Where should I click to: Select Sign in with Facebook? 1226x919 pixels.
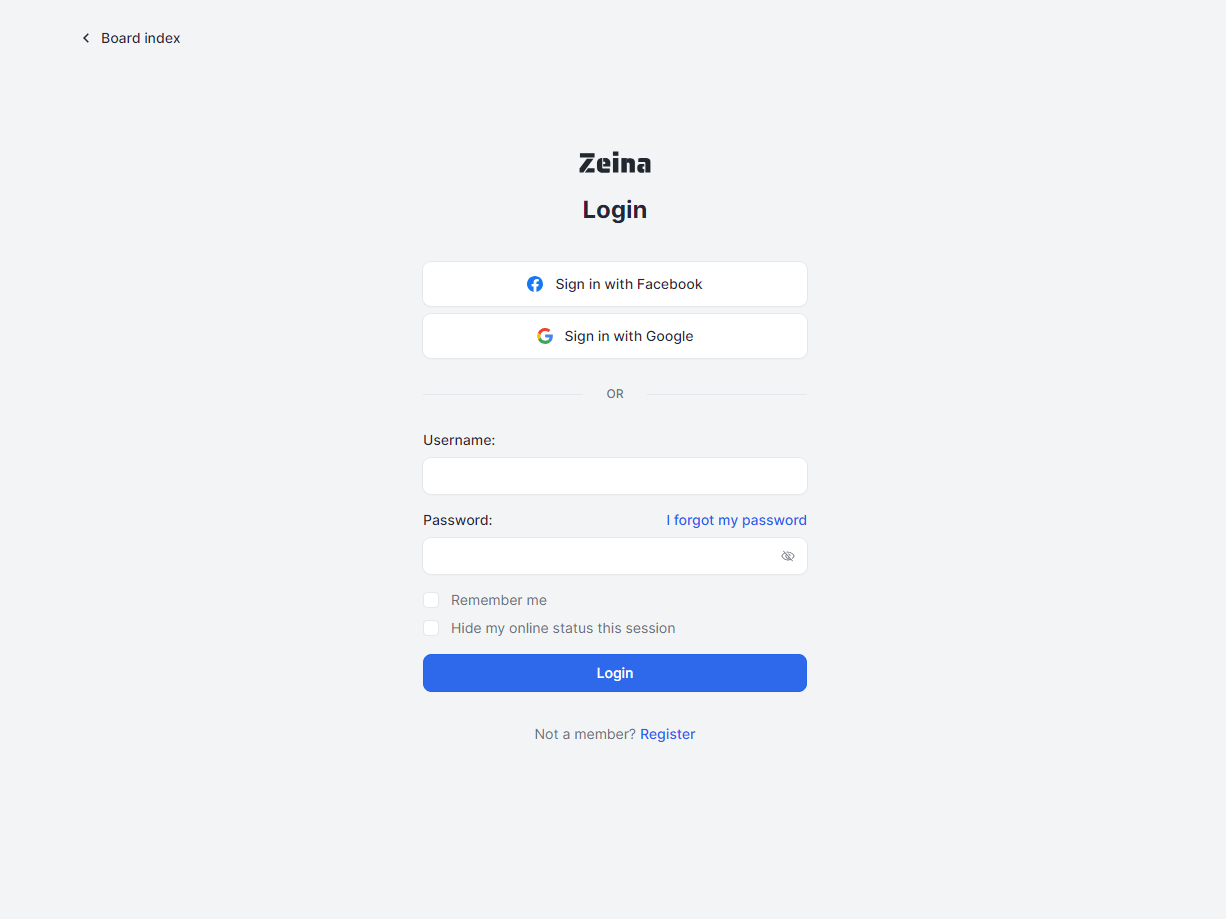click(x=614, y=284)
